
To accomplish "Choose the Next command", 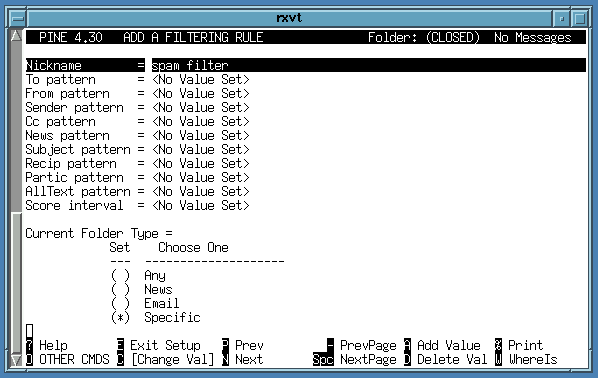I will tap(249, 359).
